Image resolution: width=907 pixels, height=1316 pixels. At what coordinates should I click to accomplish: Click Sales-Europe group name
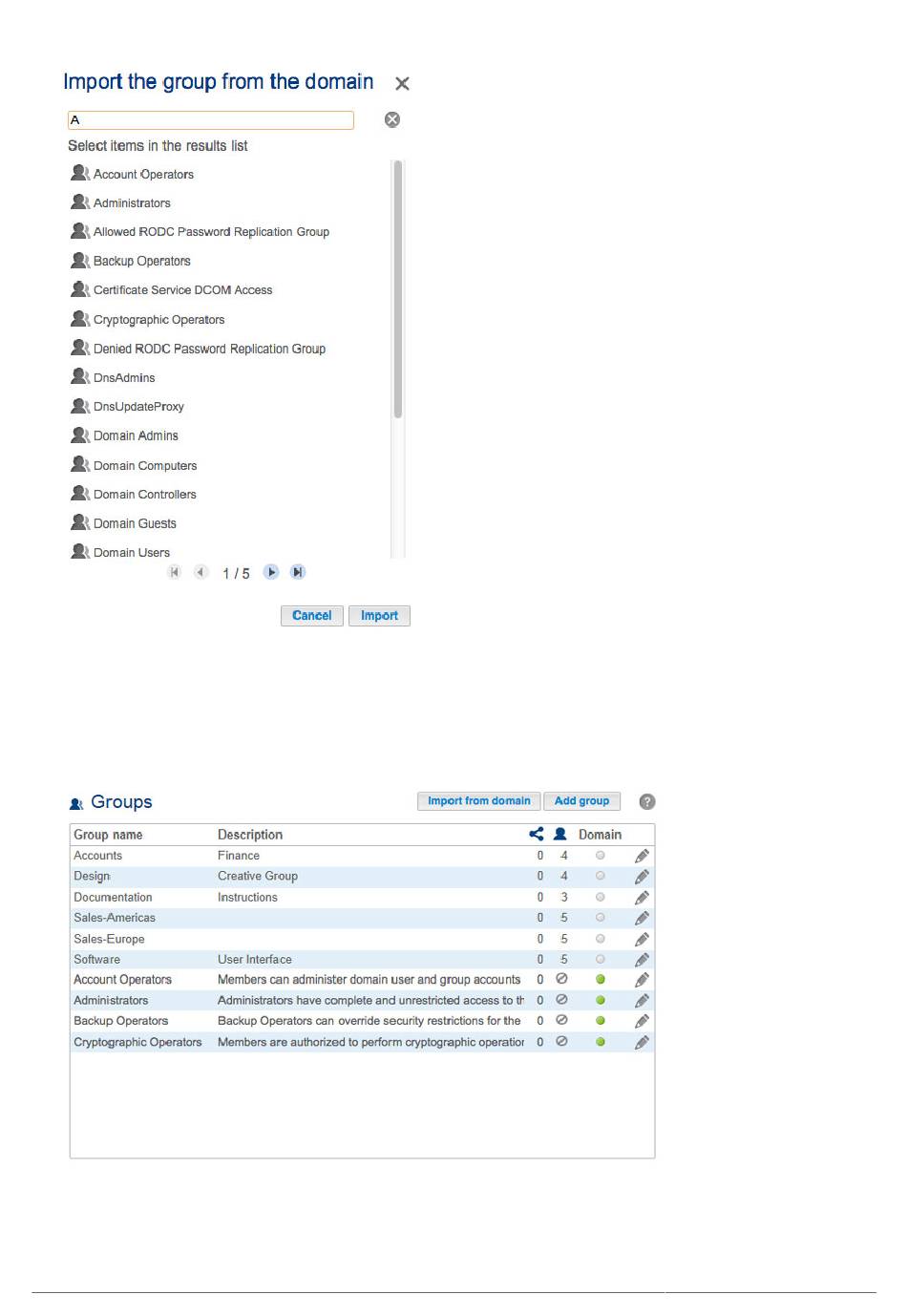pyautogui.click(x=109, y=940)
